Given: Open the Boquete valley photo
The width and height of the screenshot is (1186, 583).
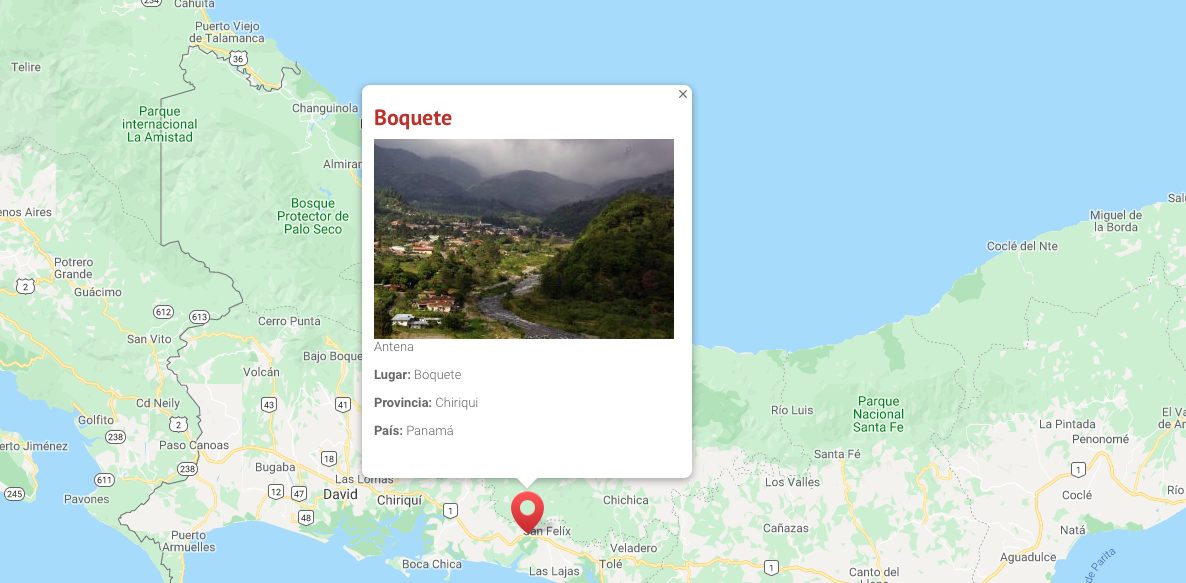Looking at the screenshot, I should [523, 238].
